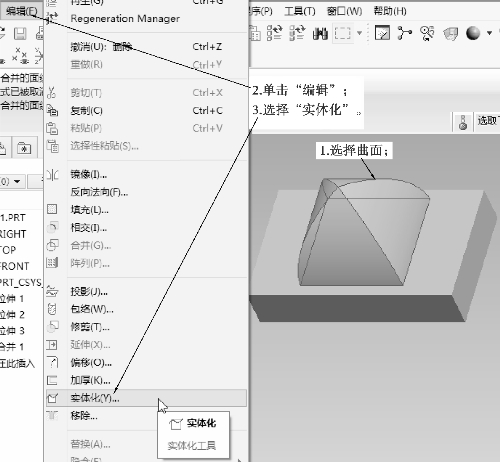This screenshot has width=500, height=462.
Task: Select 撤消(U): 删除 menu entry
Action: (x=147, y=47)
